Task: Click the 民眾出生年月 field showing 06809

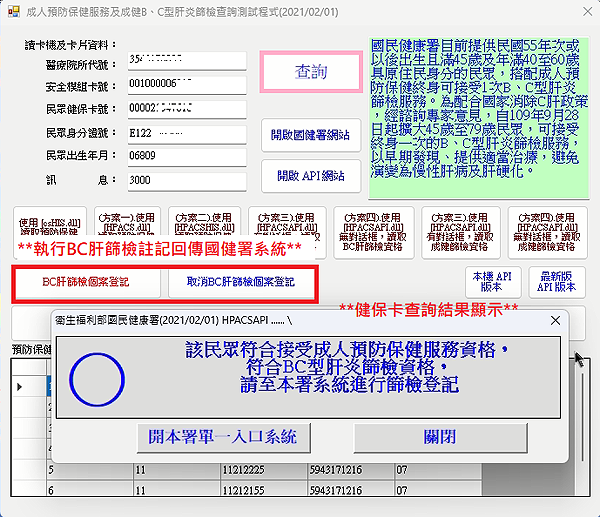Action: click(x=185, y=156)
